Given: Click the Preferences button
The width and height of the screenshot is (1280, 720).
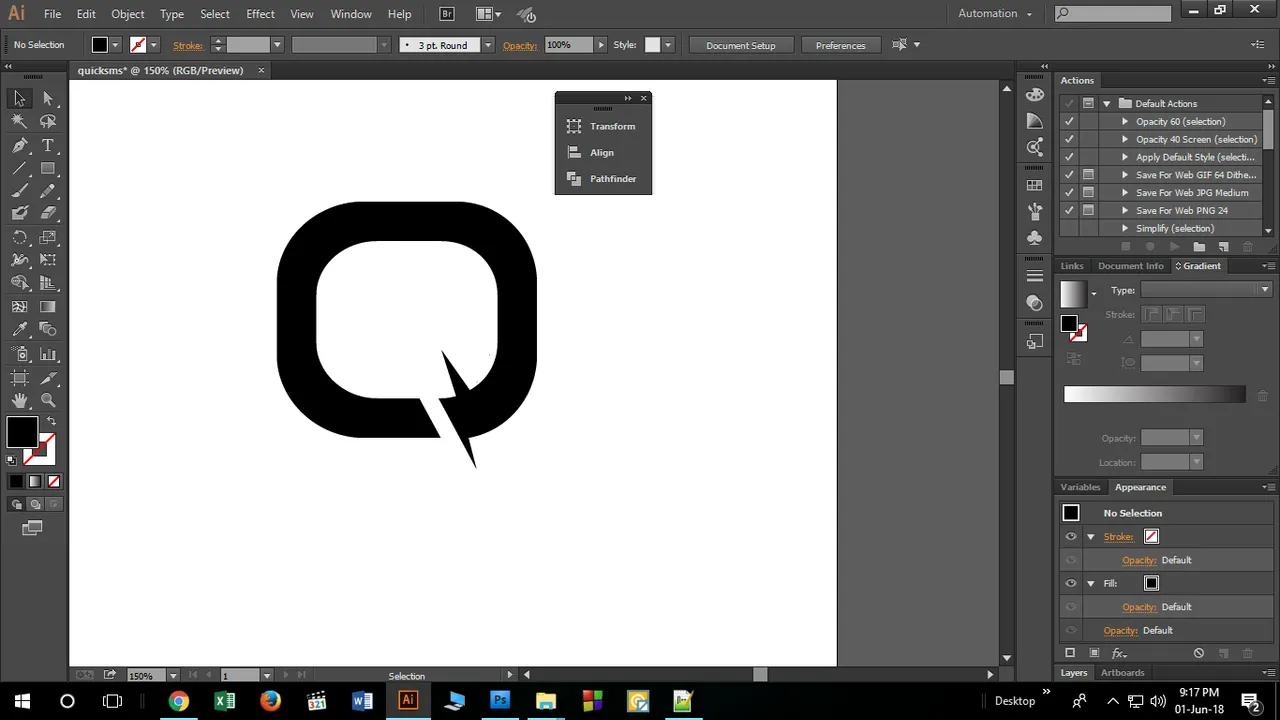Looking at the screenshot, I should click(x=840, y=45).
